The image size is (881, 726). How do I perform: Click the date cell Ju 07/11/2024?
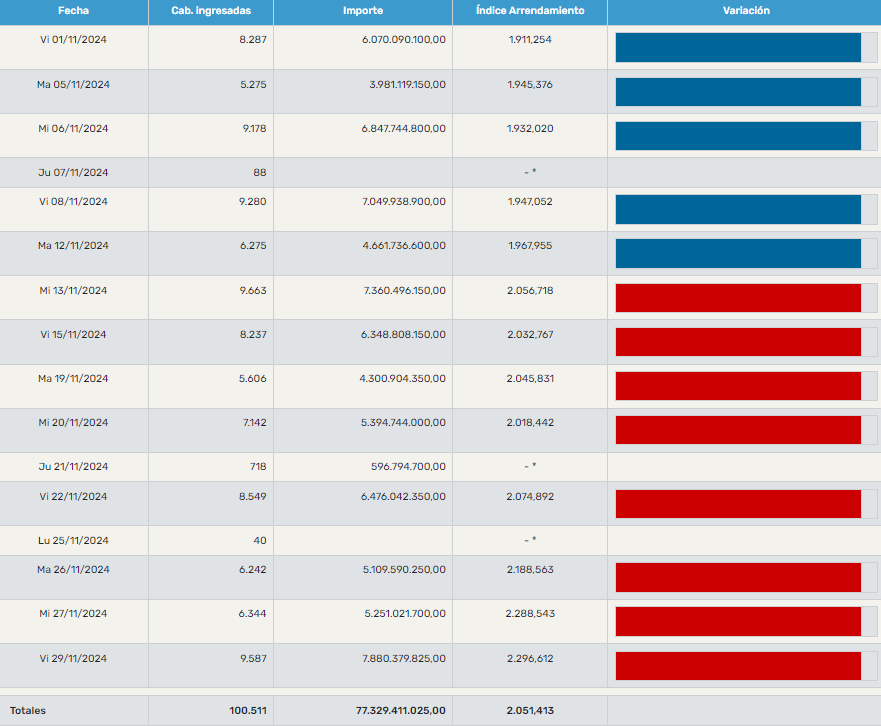(73, 172)
